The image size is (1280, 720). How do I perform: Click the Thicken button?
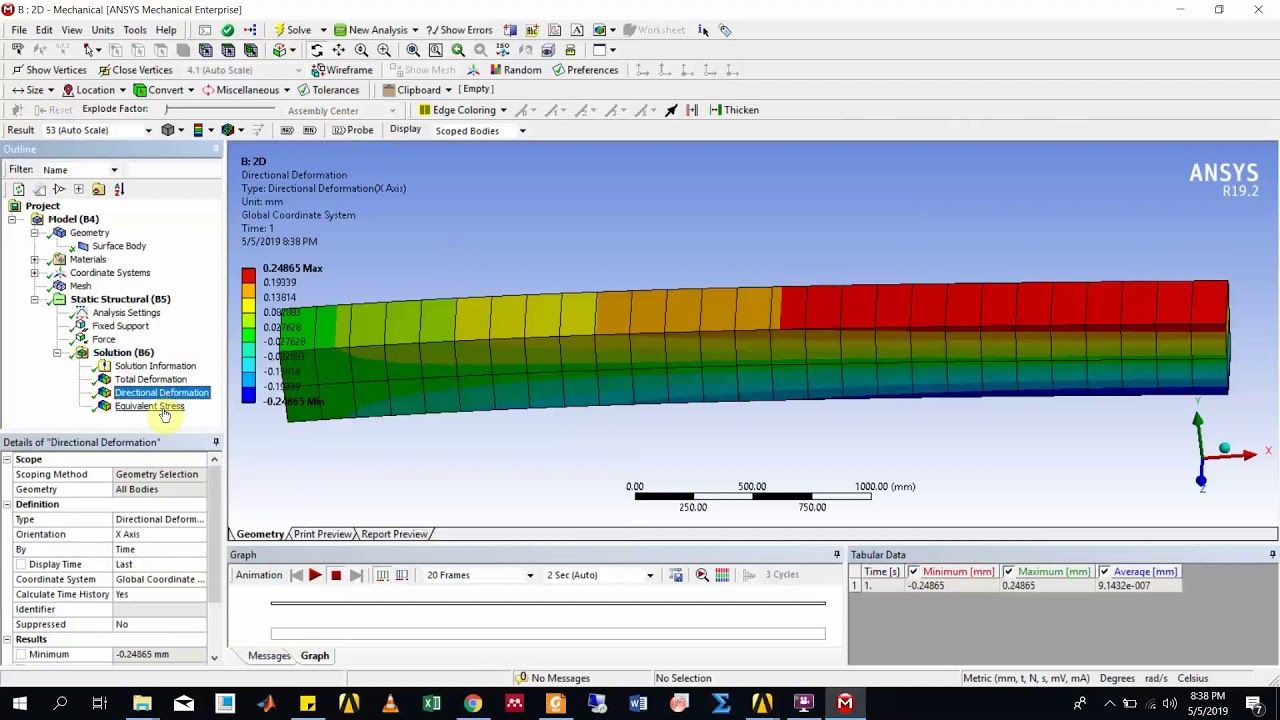click(734, 110)
